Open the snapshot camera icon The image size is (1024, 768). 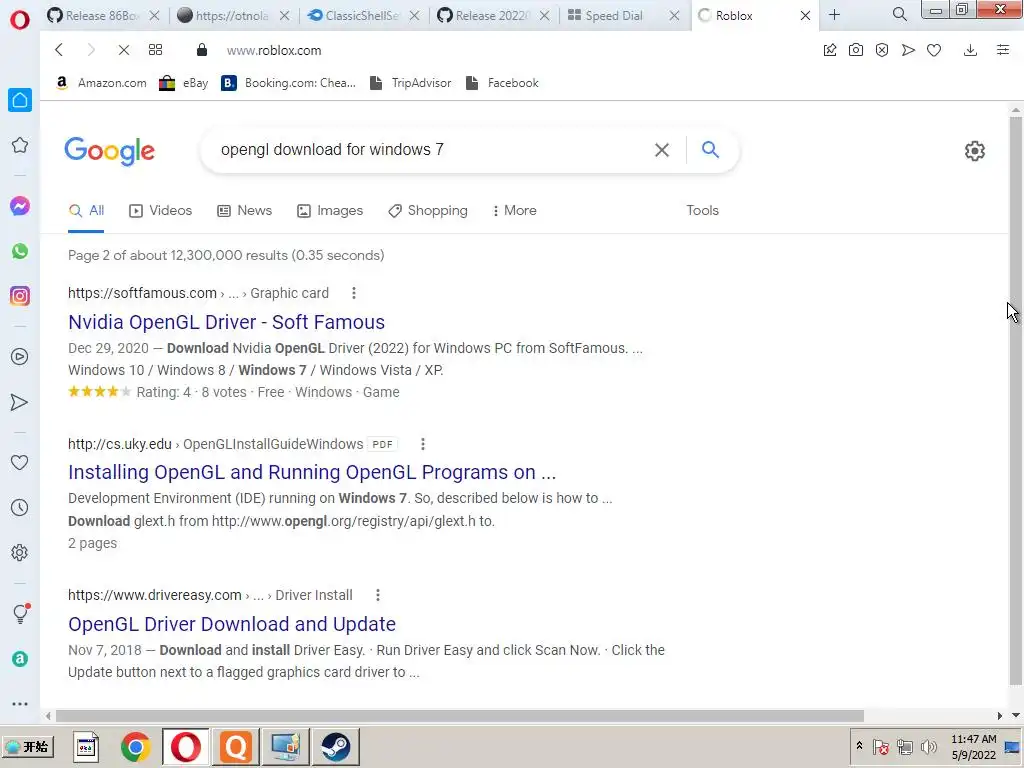pos(856,50)
